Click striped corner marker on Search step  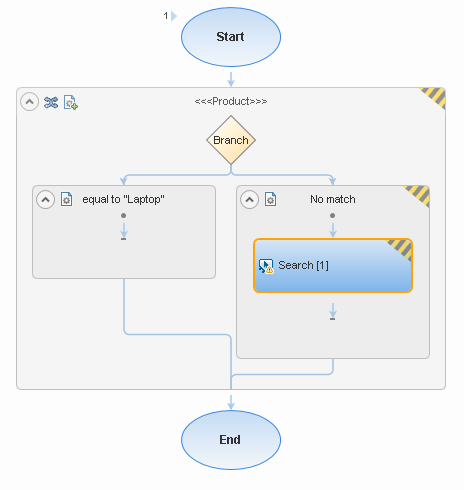pos(401,249)
